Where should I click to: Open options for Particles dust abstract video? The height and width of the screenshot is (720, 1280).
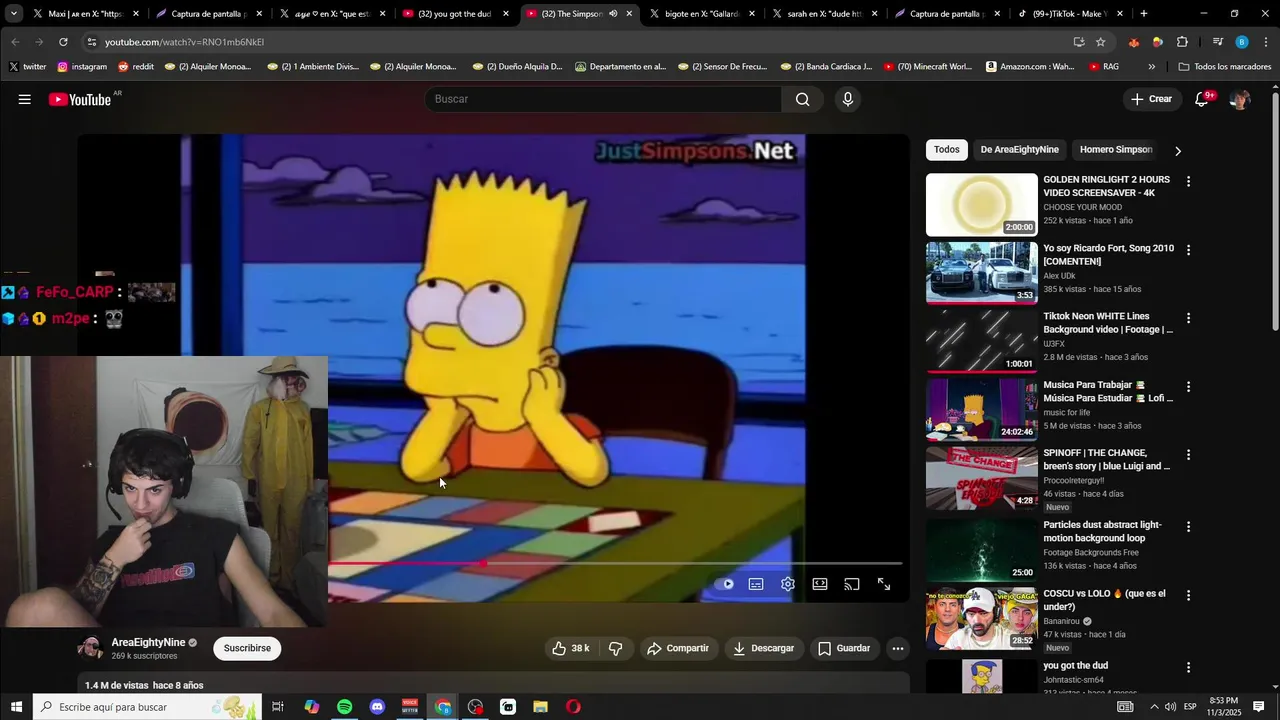(1188, 527)
